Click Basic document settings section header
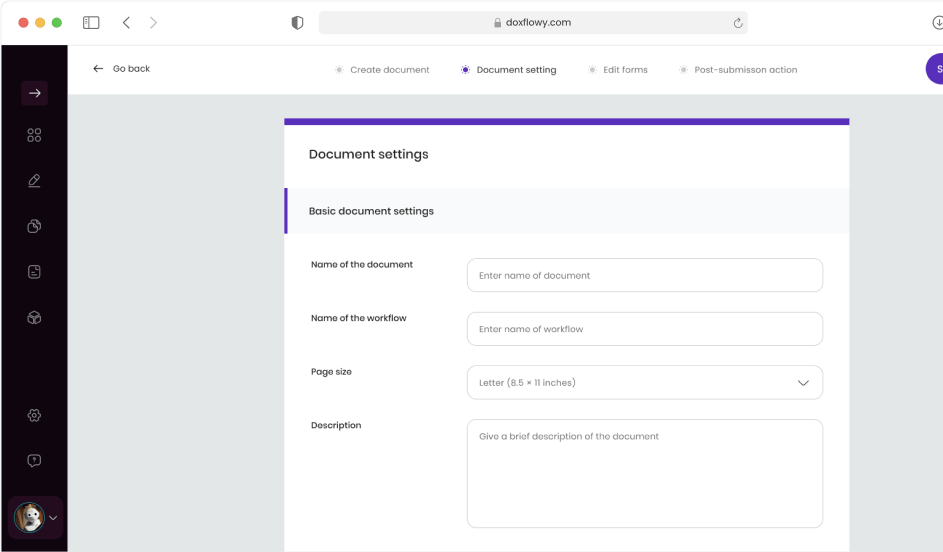Viewport: 943px width, 552px height. [x=567, y=211]
